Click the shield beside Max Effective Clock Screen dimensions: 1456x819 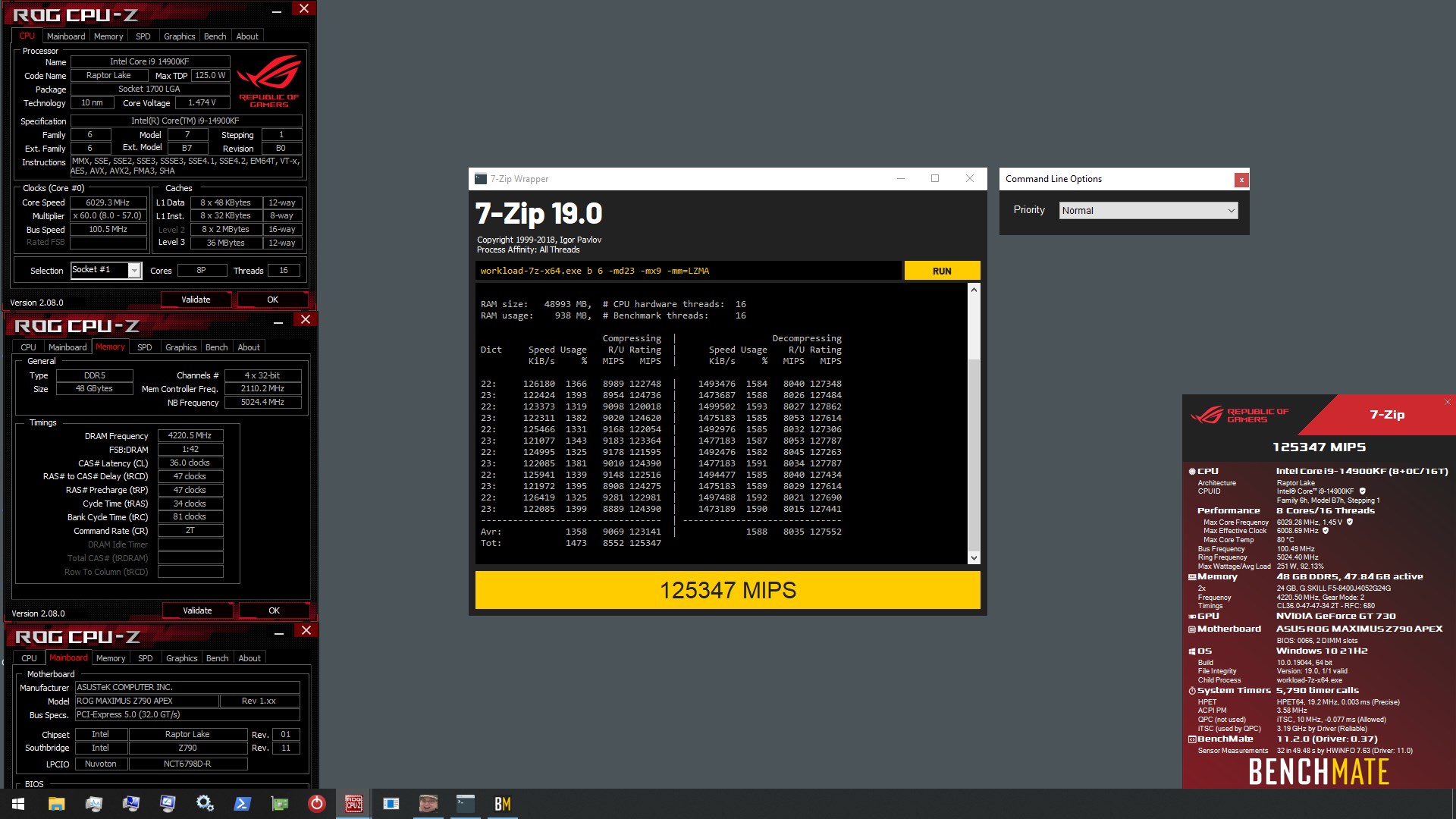tap(1326, 531)
